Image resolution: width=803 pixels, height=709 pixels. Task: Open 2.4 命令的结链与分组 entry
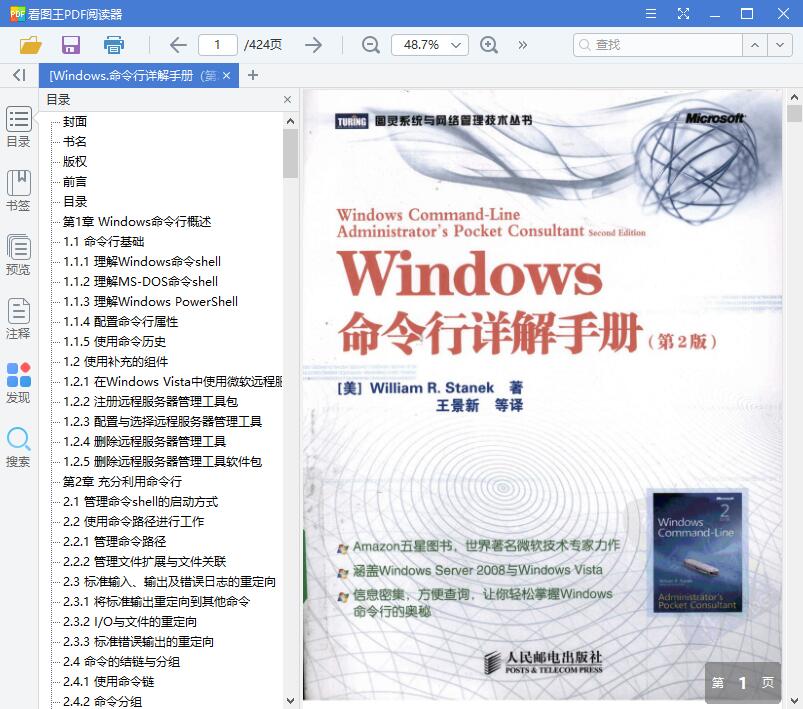point(121,661)
